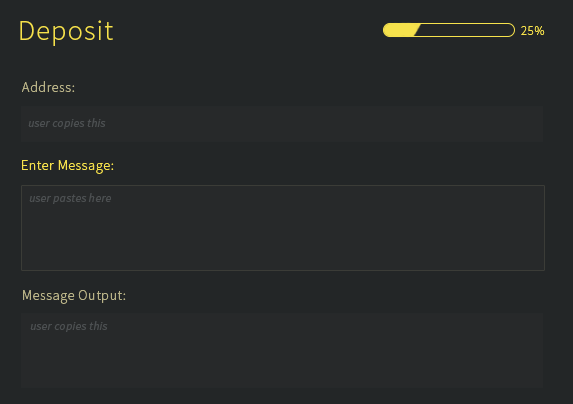Click the deposit progress bar

(449, 30)
